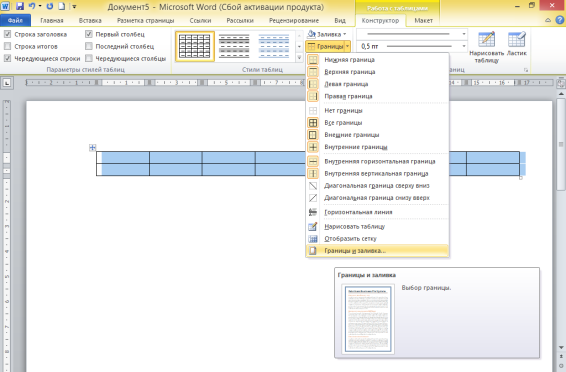
Task: Choose Диагональная граница сверху вниз
Action: [377, 186]
